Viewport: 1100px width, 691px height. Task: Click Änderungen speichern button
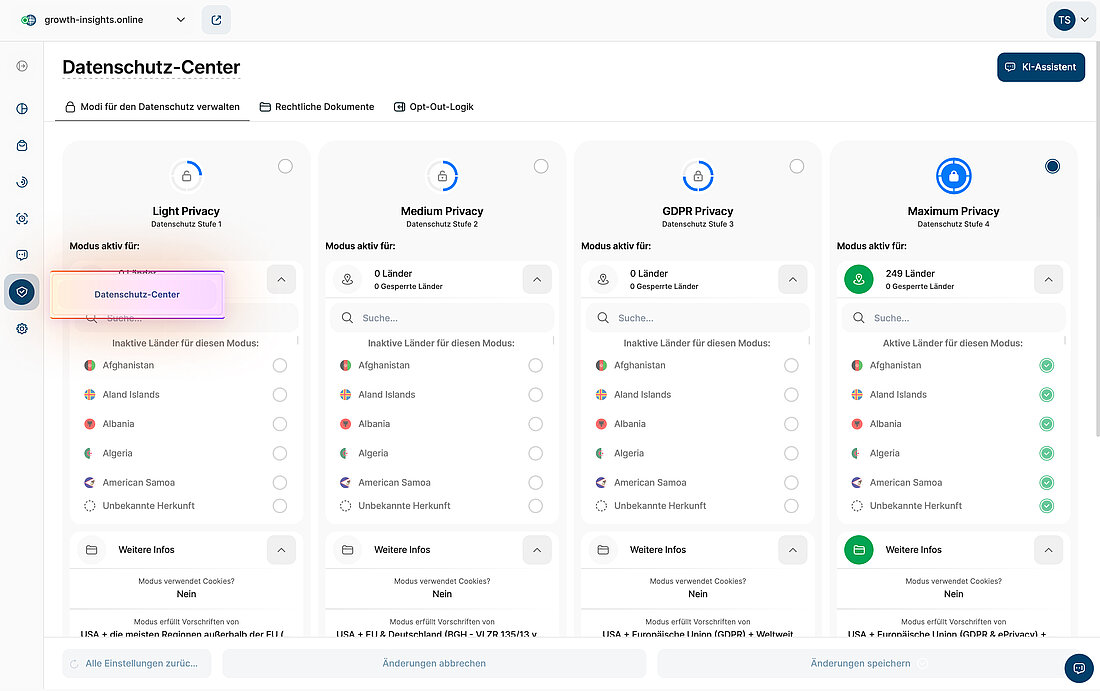pyautogui.click(x=860, y=663)
